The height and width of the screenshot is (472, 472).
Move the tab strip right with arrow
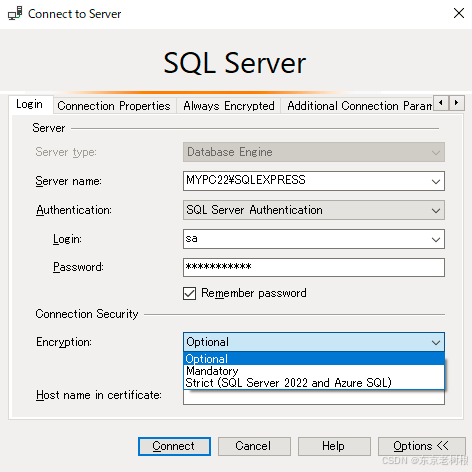coord(456,103)
